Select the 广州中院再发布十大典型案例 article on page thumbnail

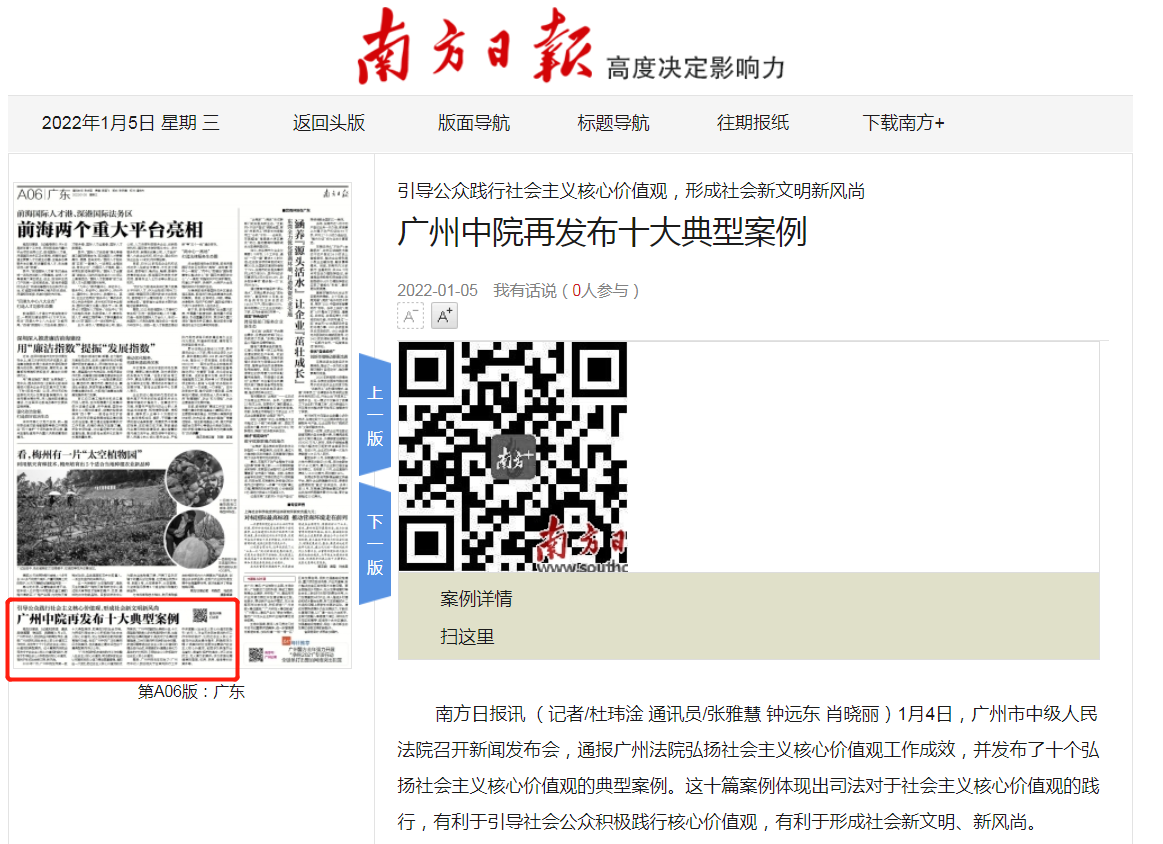point(123,639)
